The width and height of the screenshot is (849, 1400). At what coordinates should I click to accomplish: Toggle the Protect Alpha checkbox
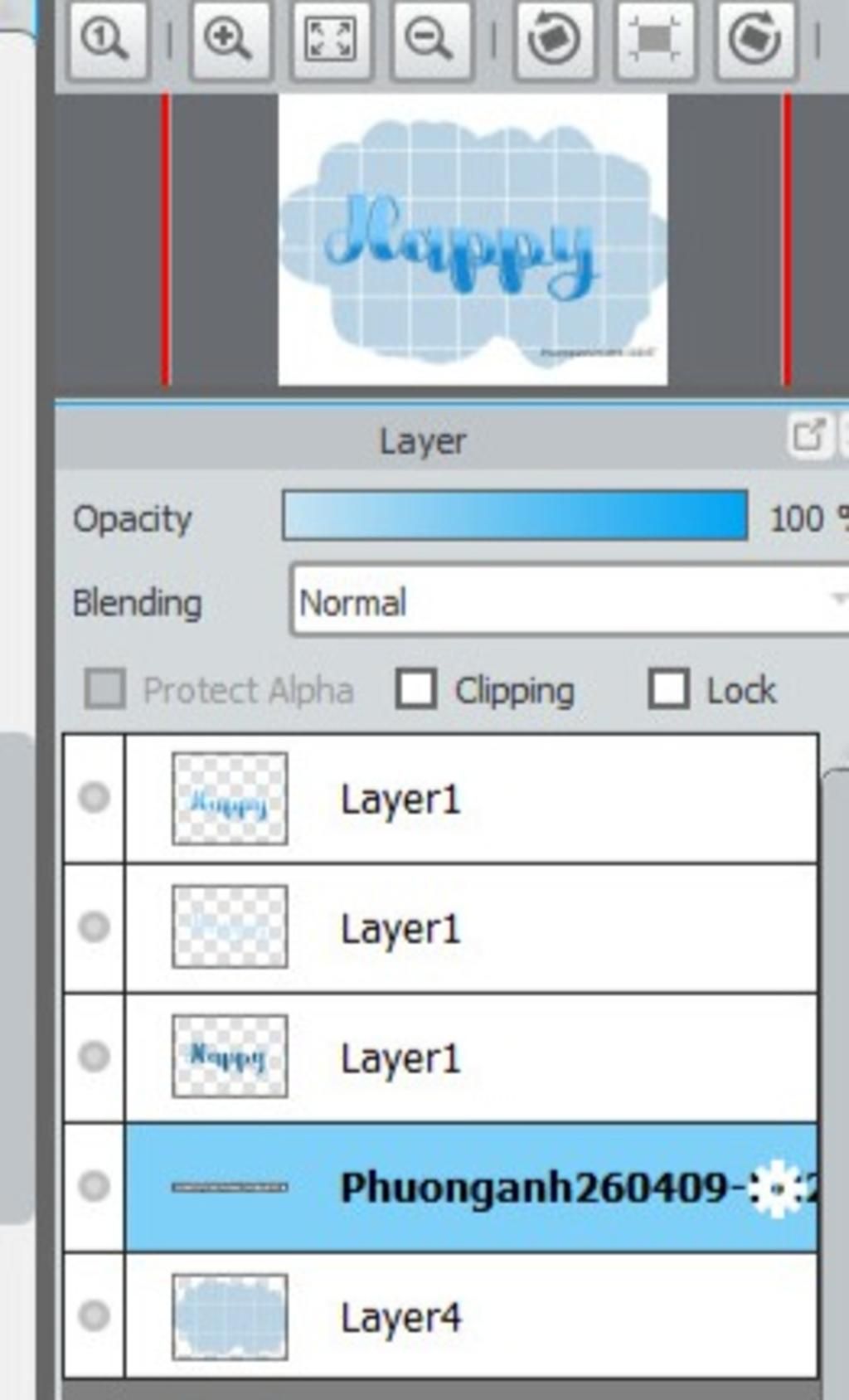pos(105,689)
